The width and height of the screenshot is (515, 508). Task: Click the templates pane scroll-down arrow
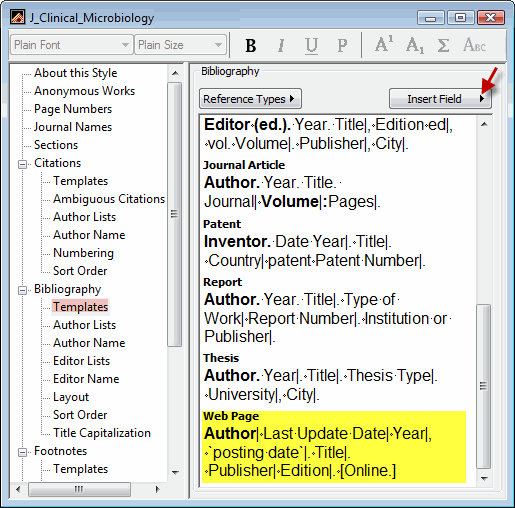(484, 478)
